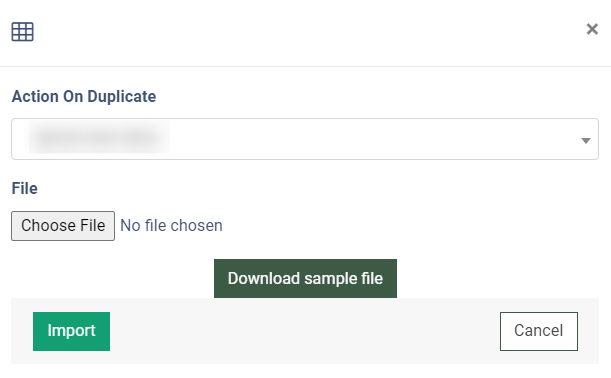Close the import dialog with the X
This screenshot has width=611, height=378.
(x=592, y=29)
